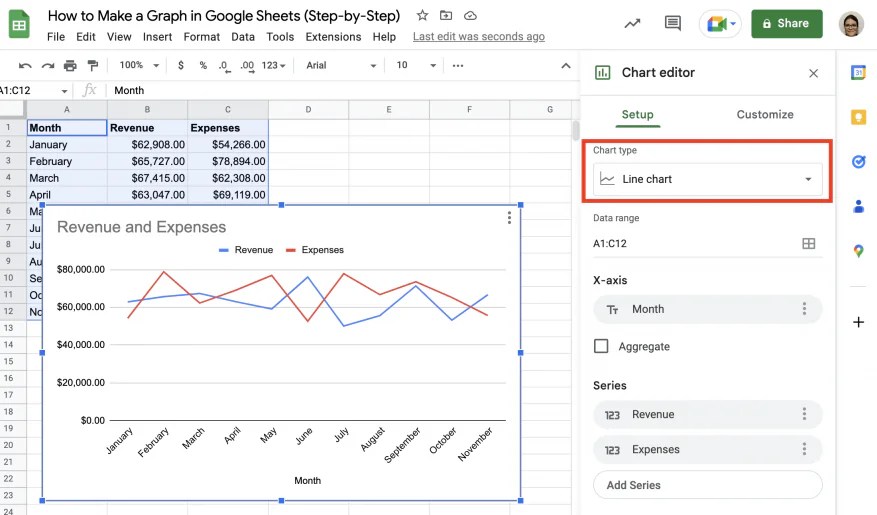Click the Move to folder icon

pos(446,15)
